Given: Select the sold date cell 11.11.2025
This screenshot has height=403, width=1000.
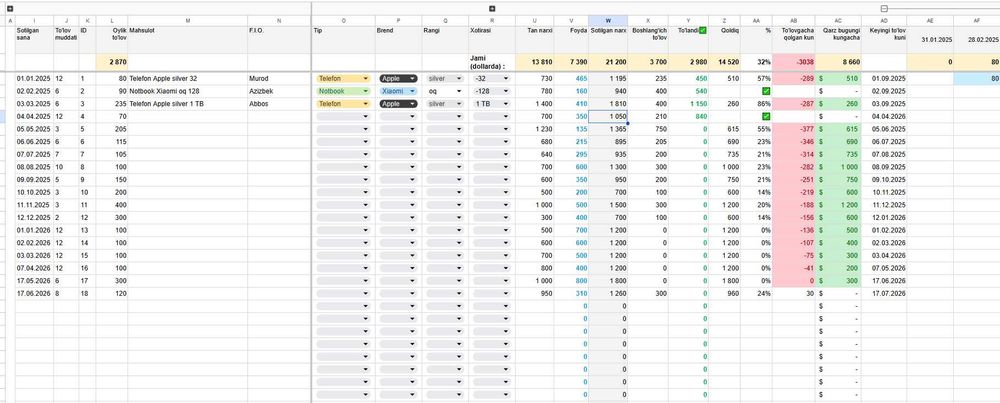Looking at the screenshot, I should [x=34, y=205].
